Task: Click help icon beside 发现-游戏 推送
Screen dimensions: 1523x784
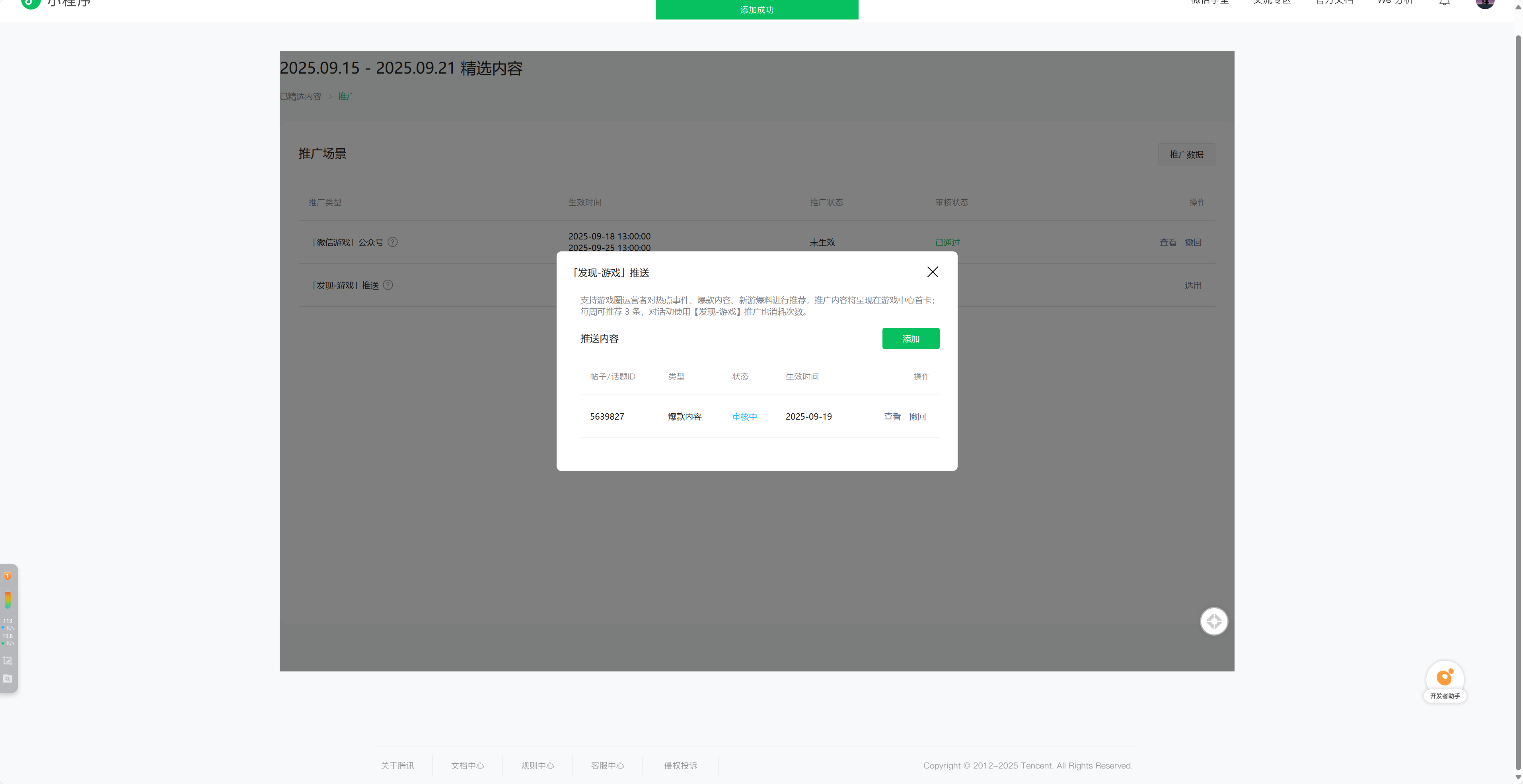Action: pyautogui.click(x=388, y=285)
